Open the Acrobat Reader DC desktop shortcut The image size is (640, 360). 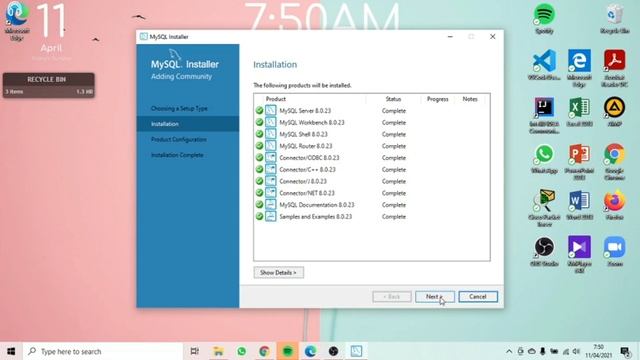coord(615,69)
